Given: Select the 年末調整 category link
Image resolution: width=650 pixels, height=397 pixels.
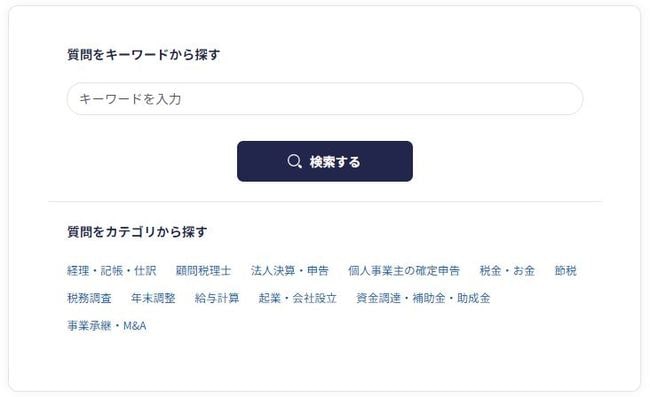Looking at the screenshot, I should [x=153, y=298].
